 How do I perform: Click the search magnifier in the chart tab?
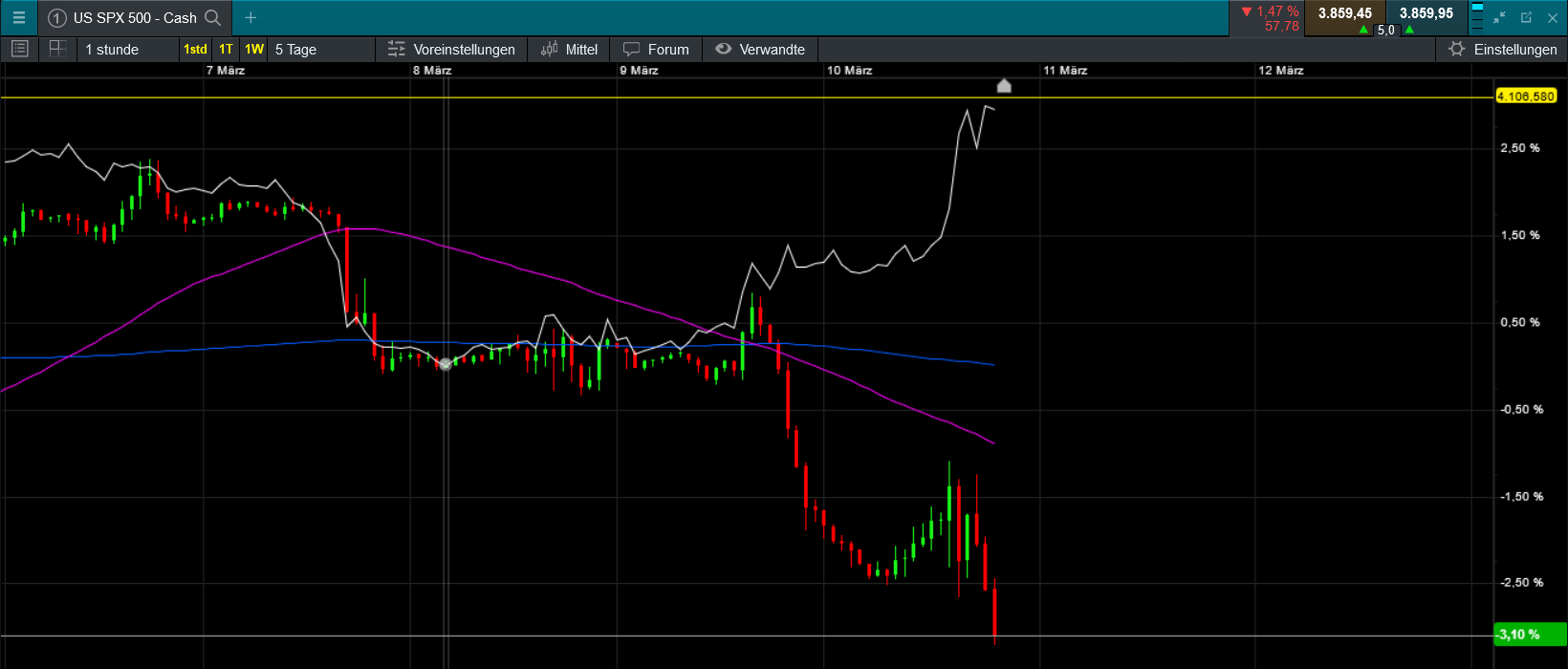[x=213, y=17]
